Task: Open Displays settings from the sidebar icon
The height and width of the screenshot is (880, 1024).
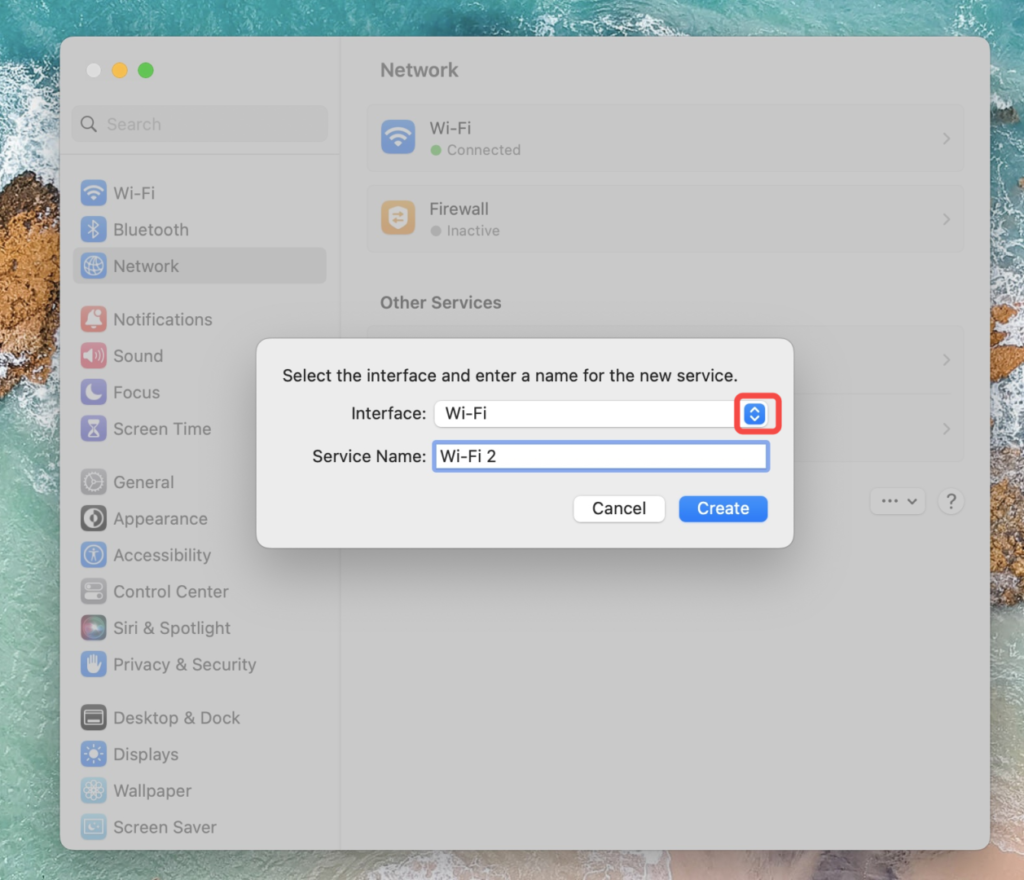Action: tap(92, 754)
